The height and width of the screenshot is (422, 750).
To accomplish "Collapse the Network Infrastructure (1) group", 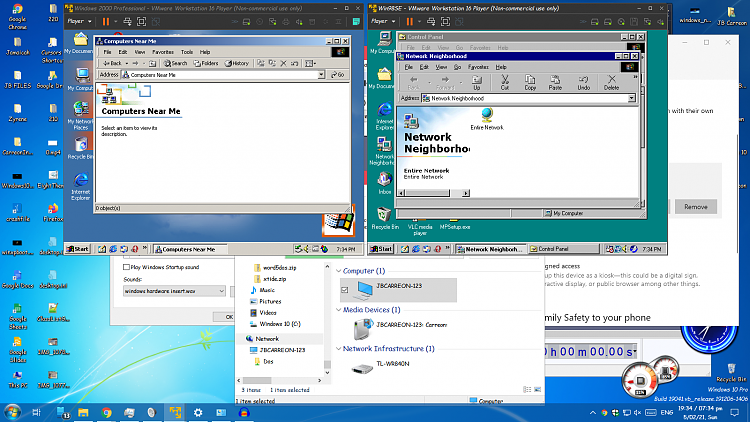I will click(339, 349).
